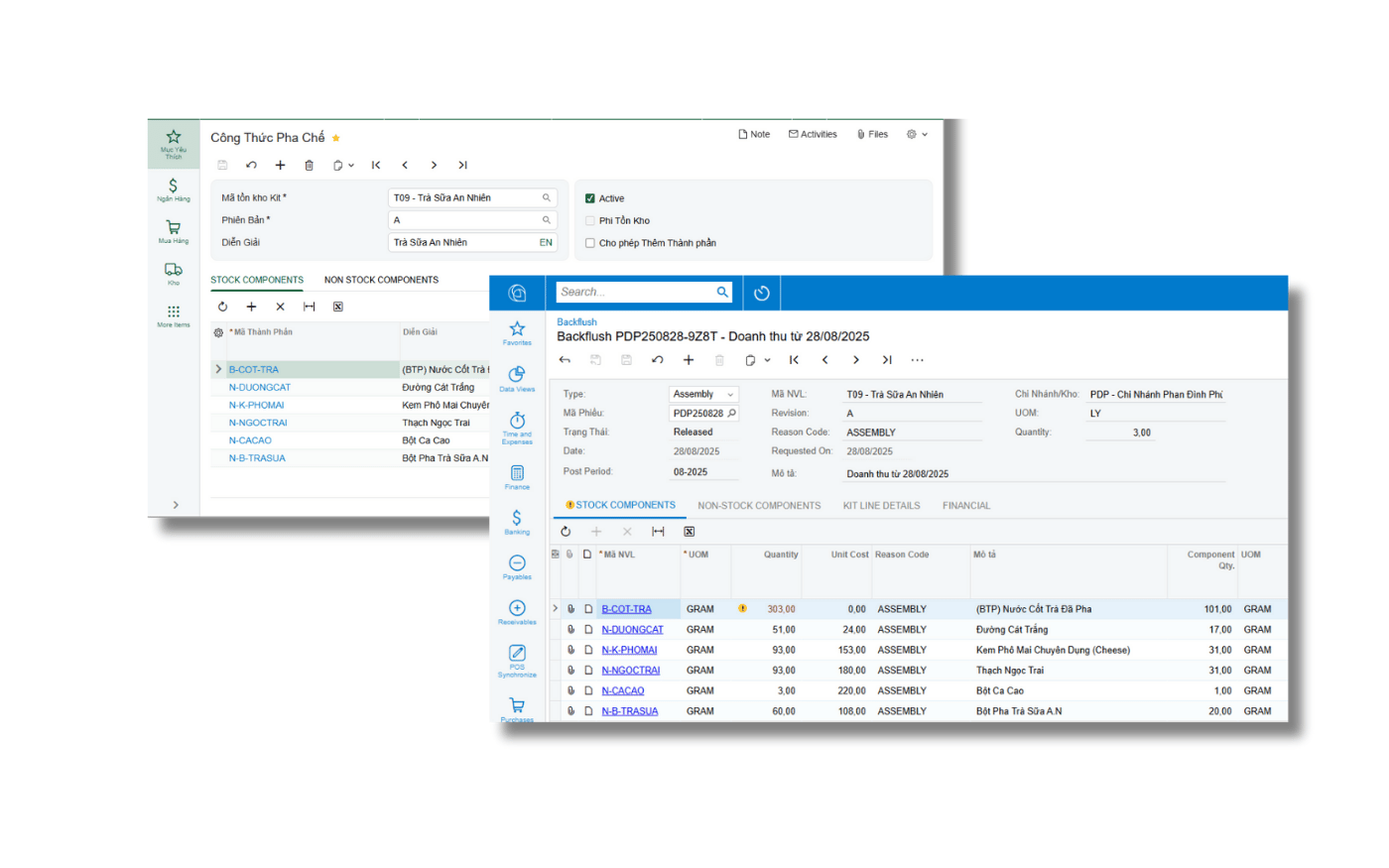
Task: Click the Backflush toolbar back arrow
Action: pos(566,360)
